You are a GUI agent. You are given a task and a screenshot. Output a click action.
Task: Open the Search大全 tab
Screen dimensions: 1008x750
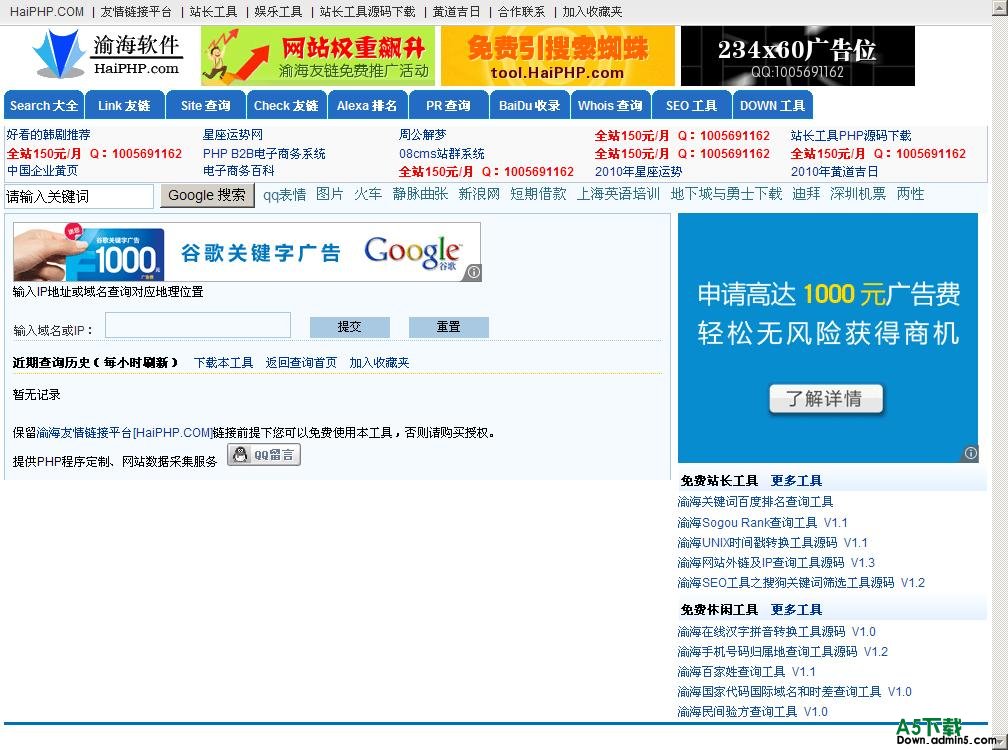pyautogui.click(x=44, y=105)
